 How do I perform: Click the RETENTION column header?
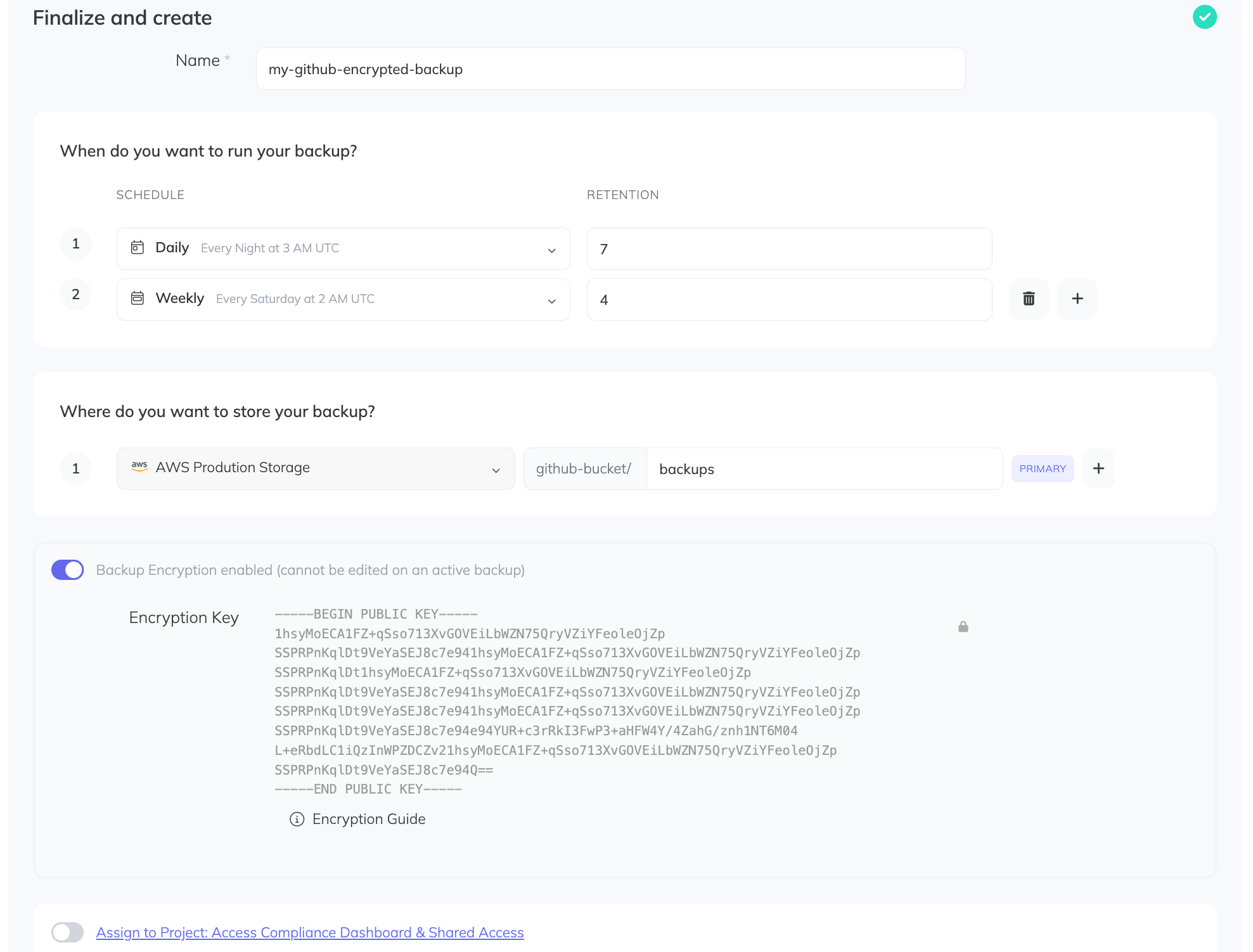coord(622,195)
